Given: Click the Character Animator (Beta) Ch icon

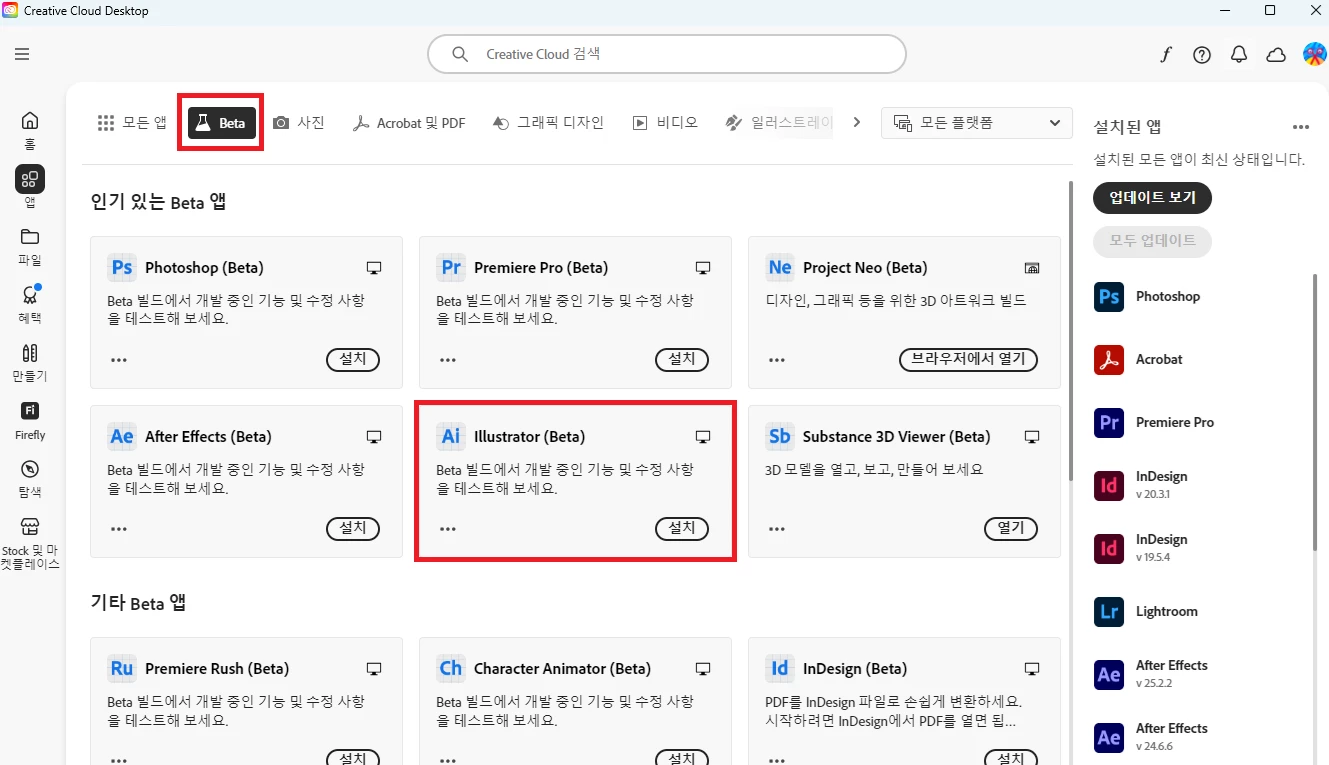Looking at the screenshot, I should (x=451, y=668).
